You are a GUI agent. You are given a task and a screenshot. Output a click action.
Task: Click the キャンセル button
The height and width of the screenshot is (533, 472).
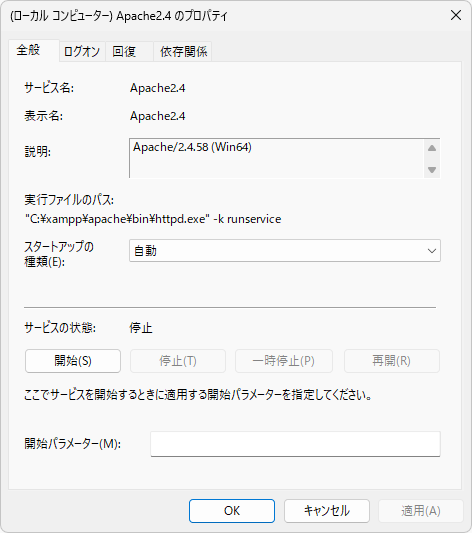tap(327, 511)
